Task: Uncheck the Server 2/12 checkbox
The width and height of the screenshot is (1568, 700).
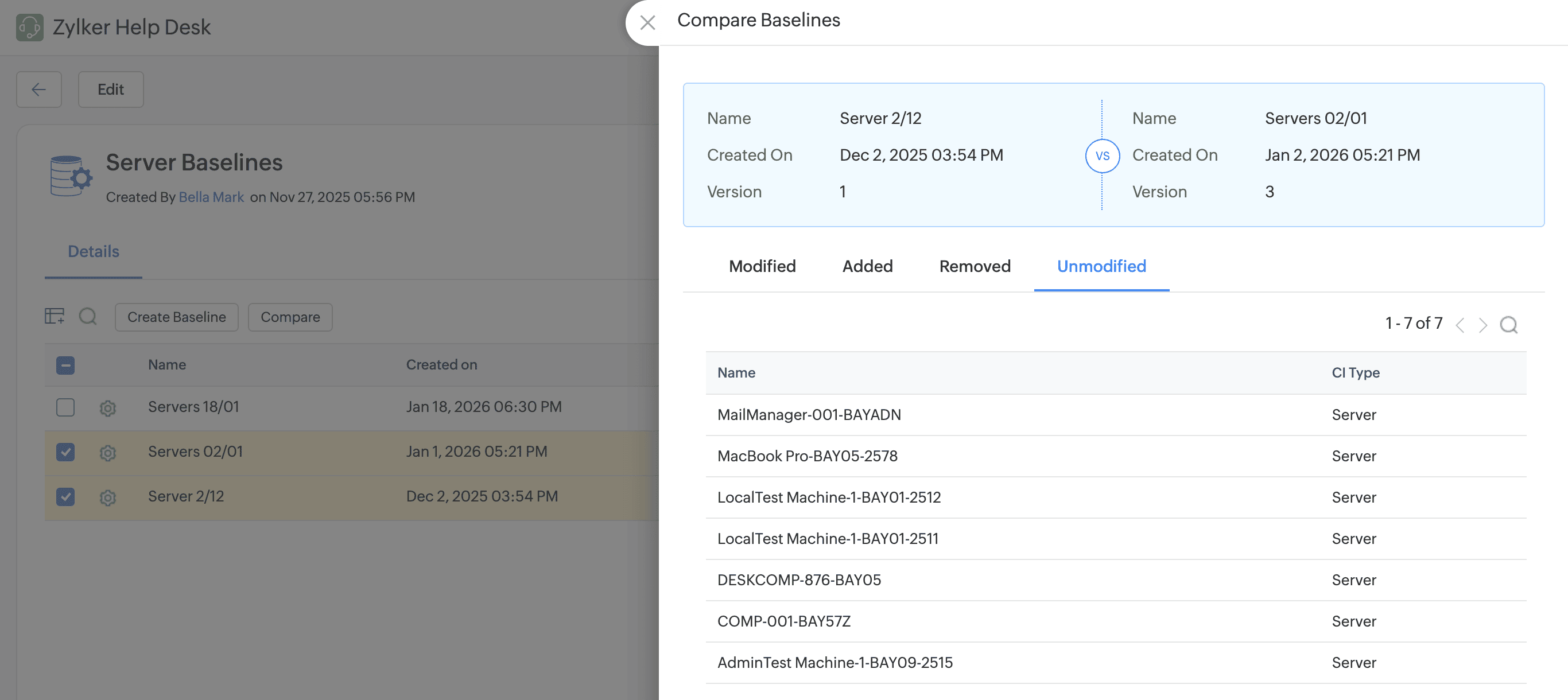Action: click(x=65, y=497)
